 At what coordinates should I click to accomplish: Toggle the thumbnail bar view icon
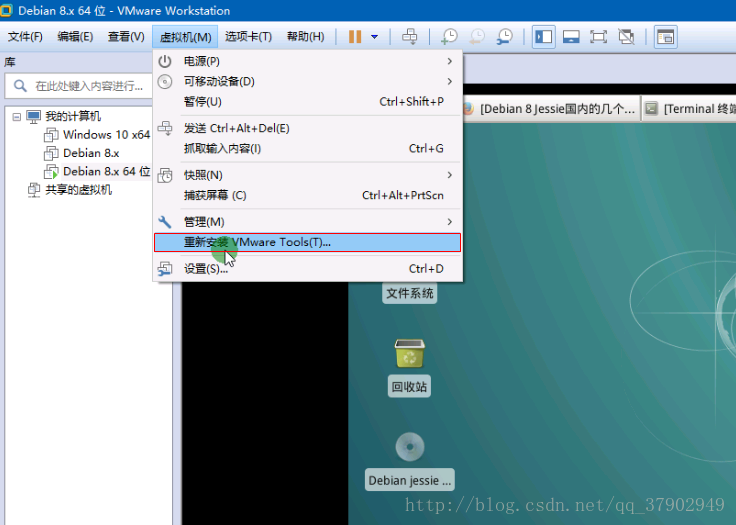click(x=571, y=37)
